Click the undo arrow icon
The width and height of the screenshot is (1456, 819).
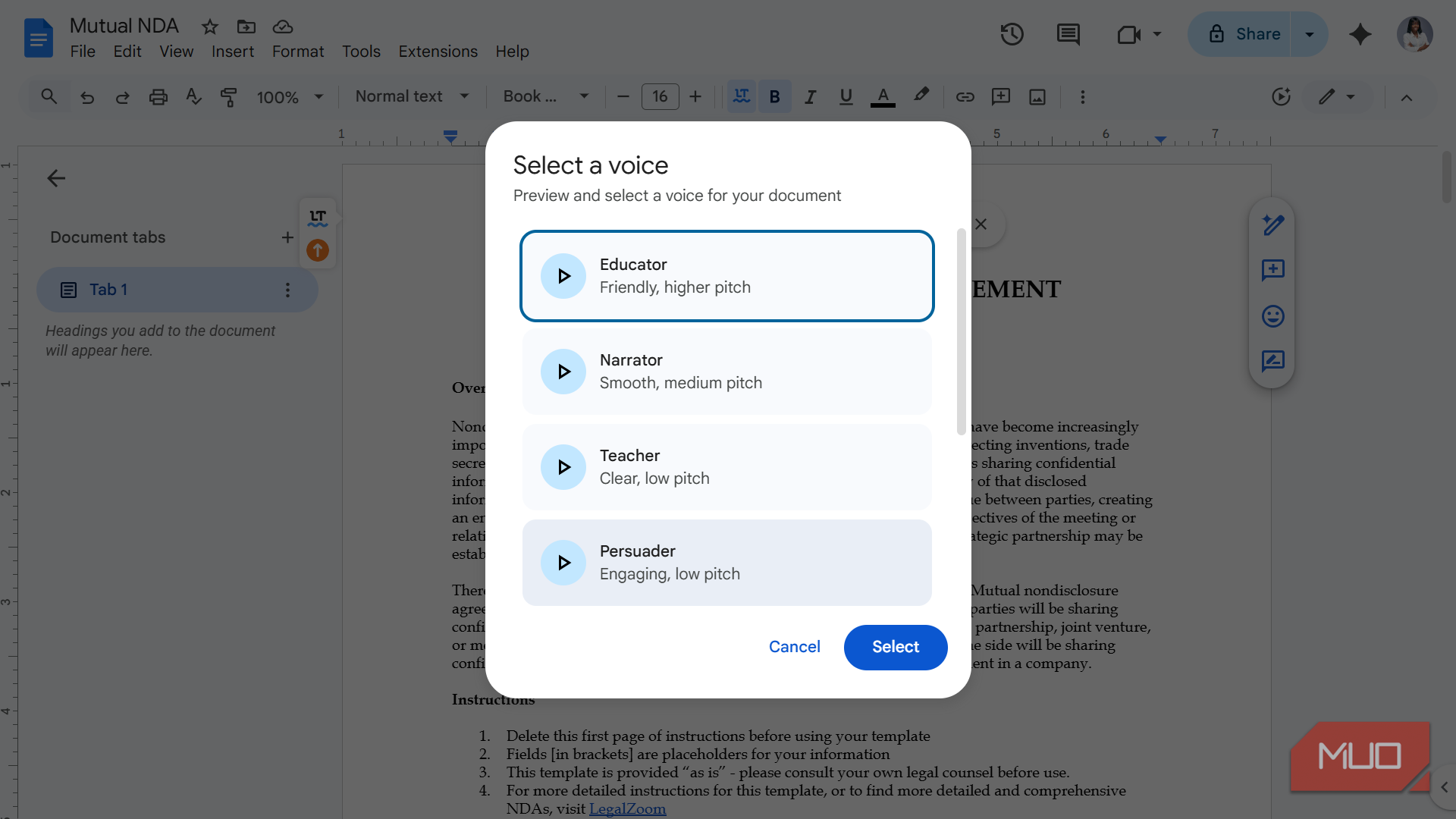pyautogui.click(x=87, y=97)
